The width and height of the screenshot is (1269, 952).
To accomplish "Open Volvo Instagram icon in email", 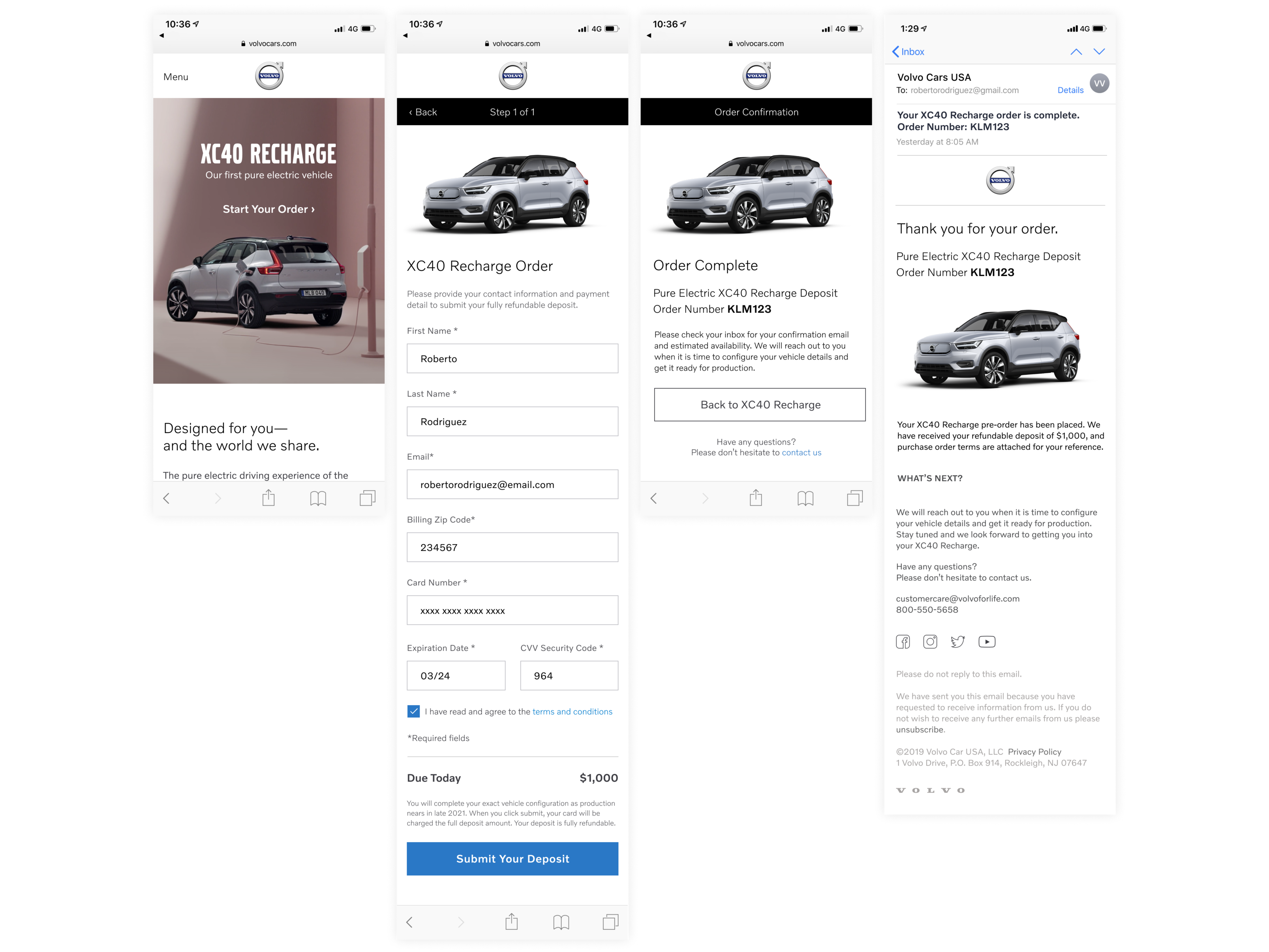I will 930,642.
